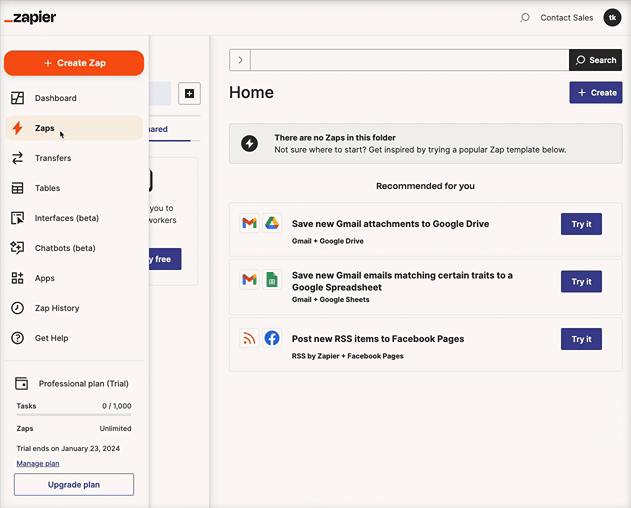Open Tables from the sidebar

(x=74, y=188)
